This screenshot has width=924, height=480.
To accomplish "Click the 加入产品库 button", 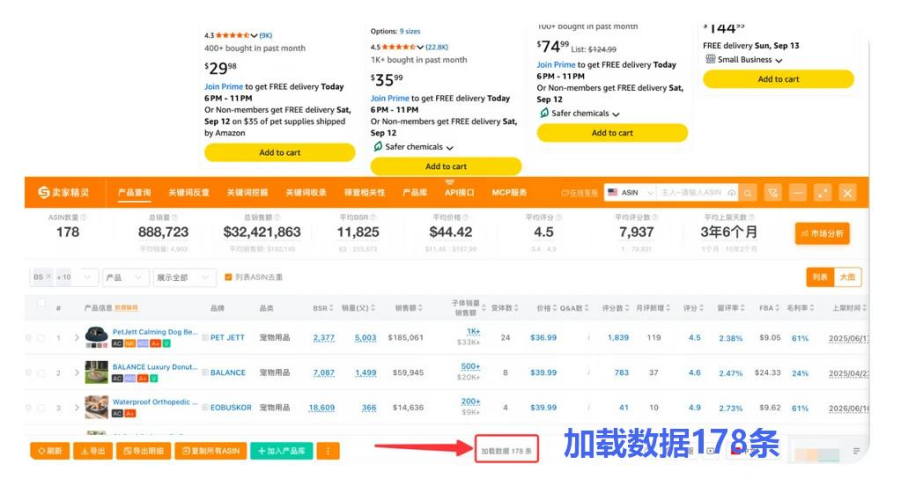I will pos(282,451).
